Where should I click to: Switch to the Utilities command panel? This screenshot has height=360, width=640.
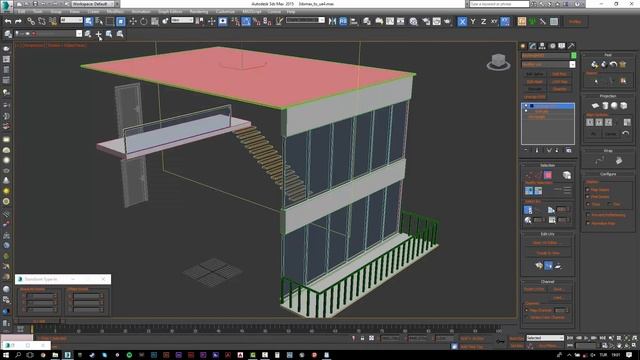(571, 46)
